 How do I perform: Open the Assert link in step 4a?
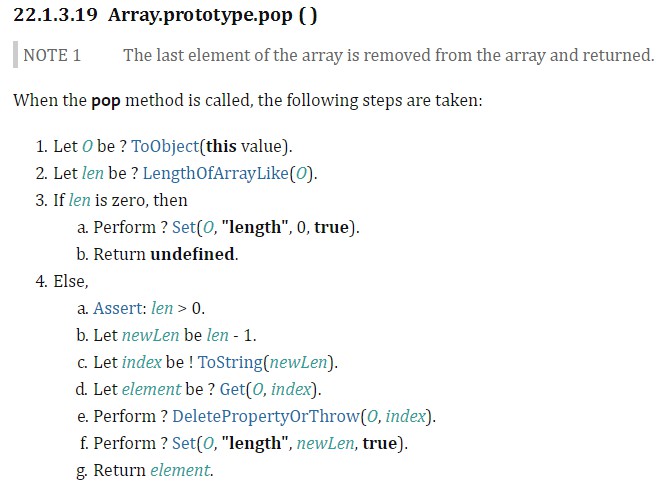pos(119,309)
